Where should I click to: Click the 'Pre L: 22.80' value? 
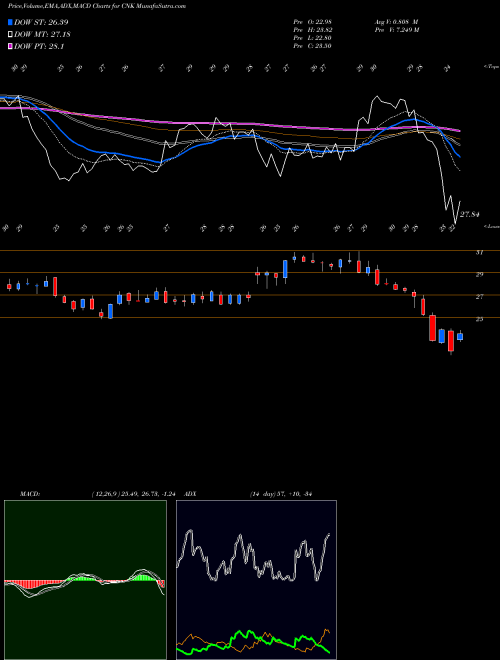pyautogui.click(x=312, y=38)
